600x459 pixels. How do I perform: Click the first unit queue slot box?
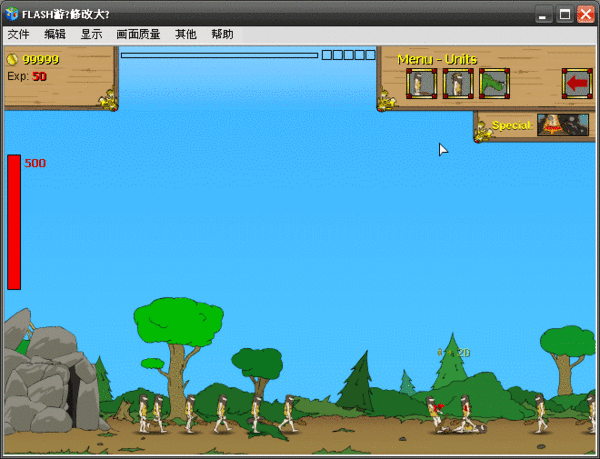(x=326, y=55)
